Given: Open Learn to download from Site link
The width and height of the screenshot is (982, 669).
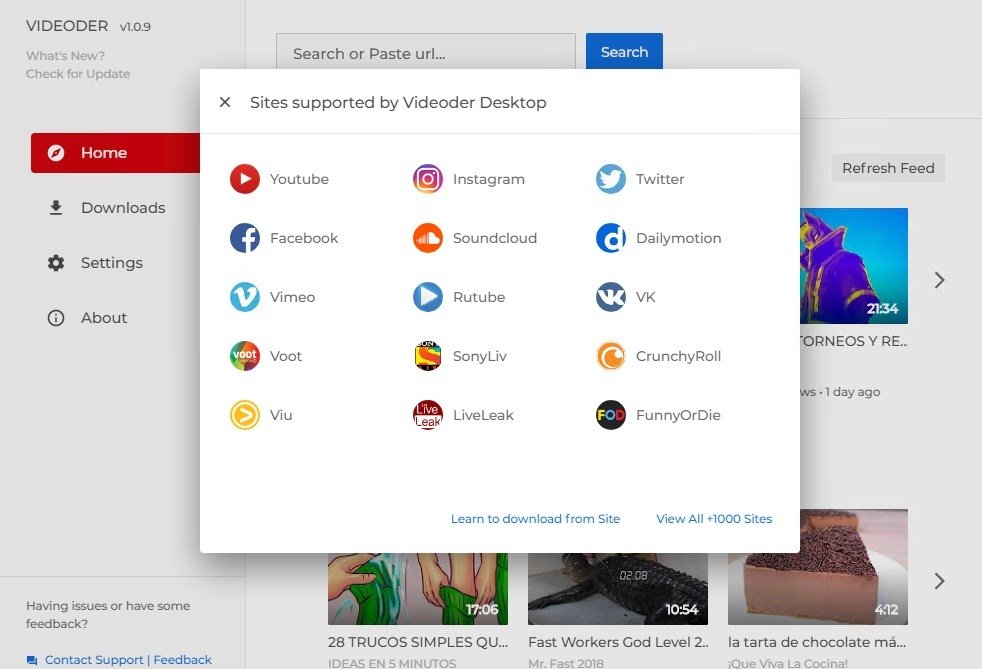Looking at the screenshot, I should click(535, 519).
